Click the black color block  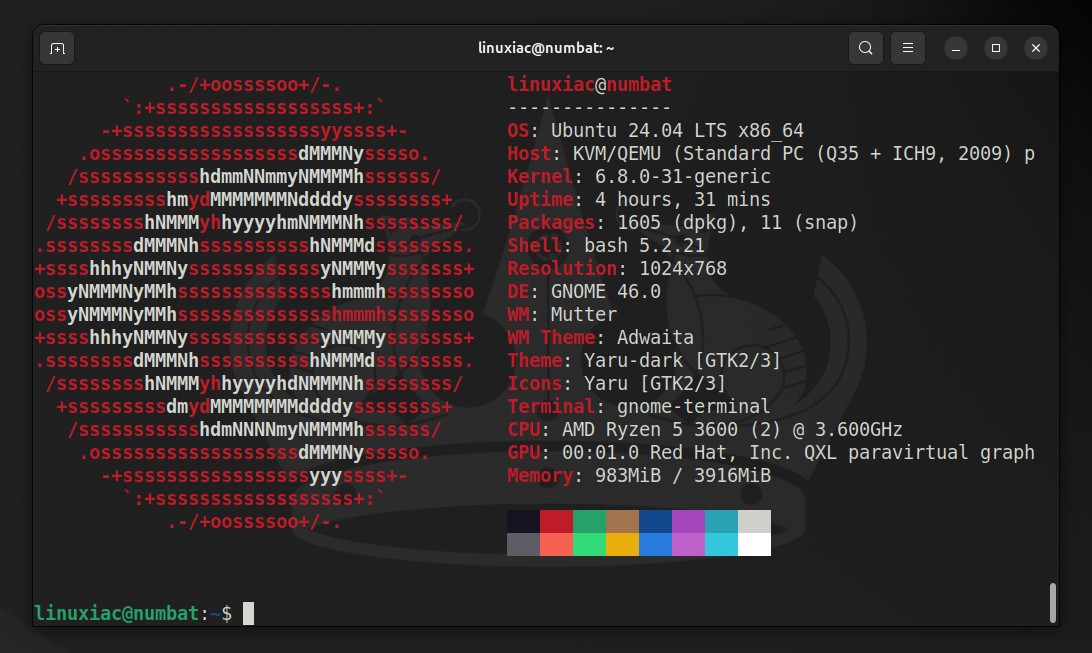[523, 521]
